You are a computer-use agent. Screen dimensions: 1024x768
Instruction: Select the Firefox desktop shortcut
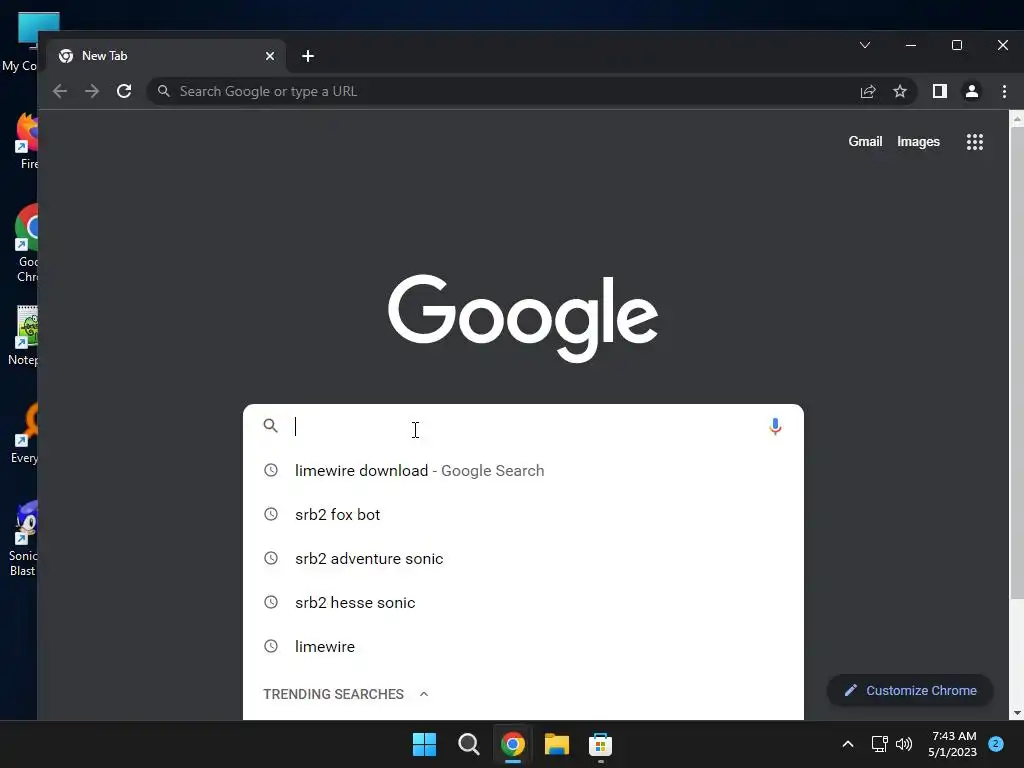[x=27, y=142]
